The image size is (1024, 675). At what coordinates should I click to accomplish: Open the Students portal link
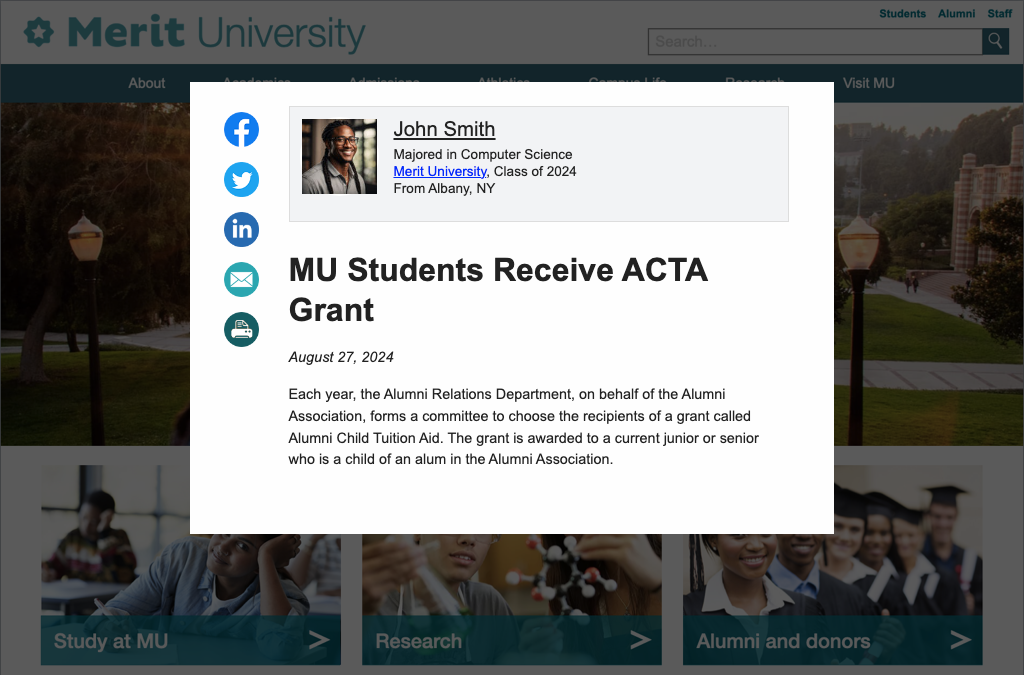[x=902, y=13]
